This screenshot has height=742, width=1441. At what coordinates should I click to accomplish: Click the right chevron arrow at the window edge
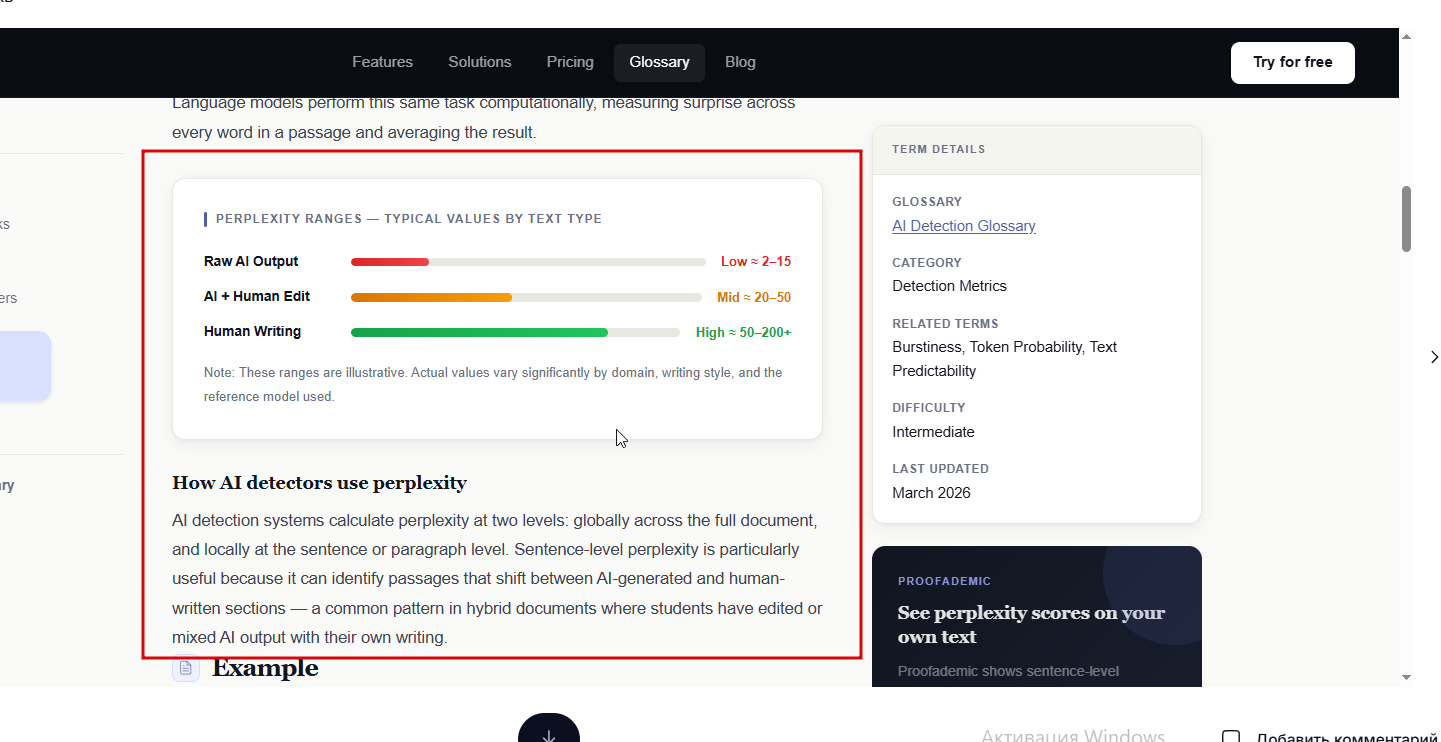(x=1434, y=357)
